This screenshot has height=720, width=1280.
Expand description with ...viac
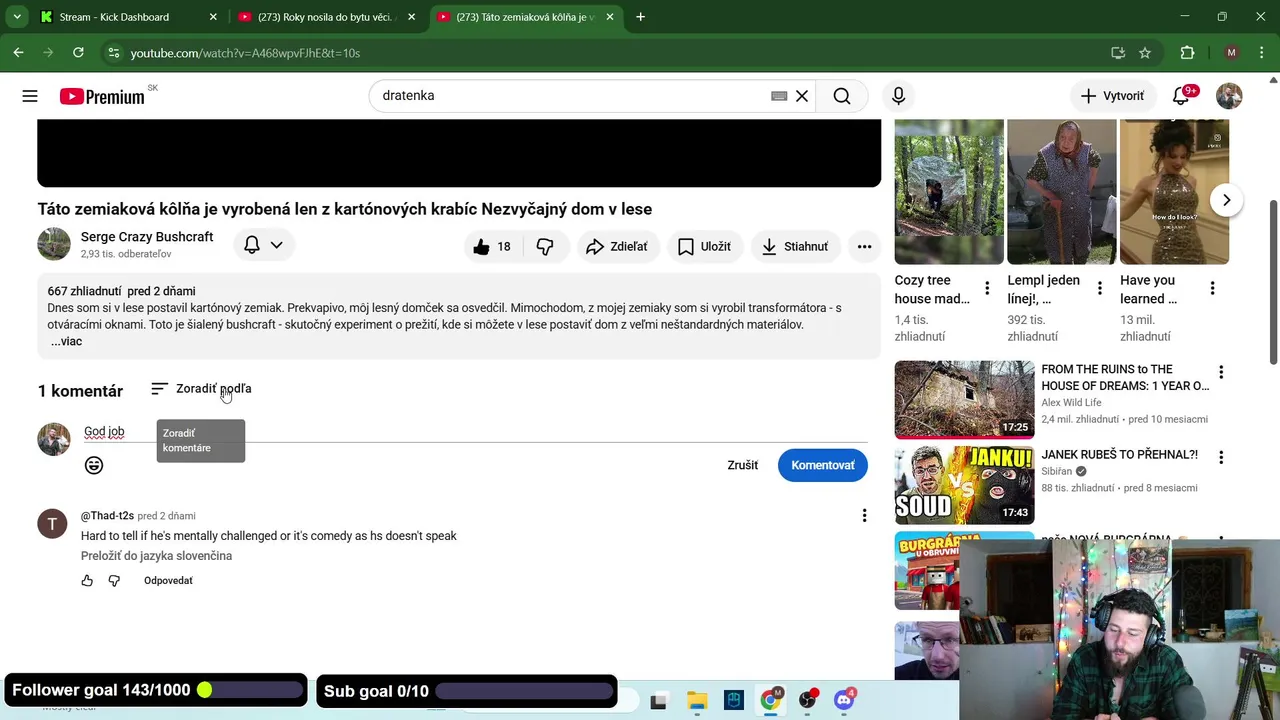(x=66, y=342)
